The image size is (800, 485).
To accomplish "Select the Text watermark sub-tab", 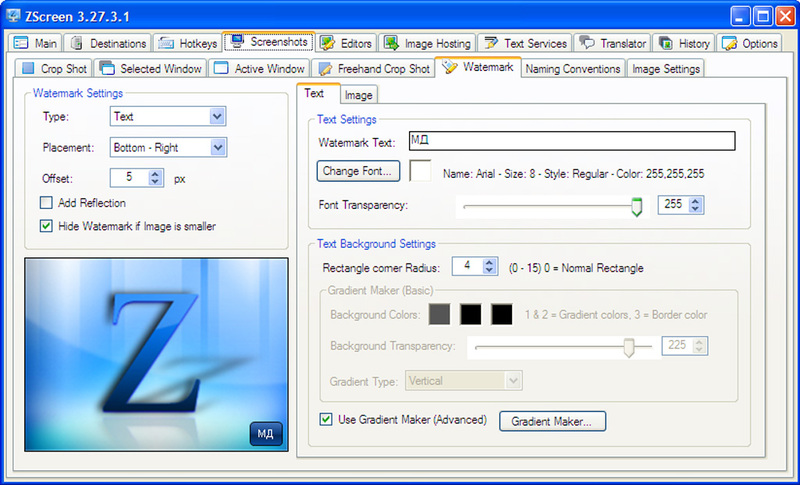I will pos(318,93).
